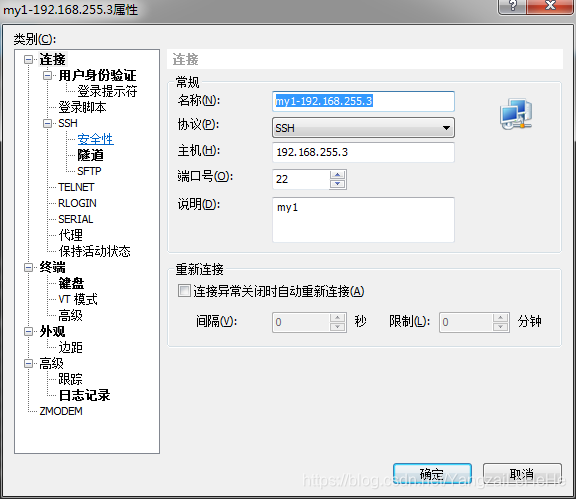Collapse the 终端 tree node
The image size is (576, 499).
pos(28,267)
